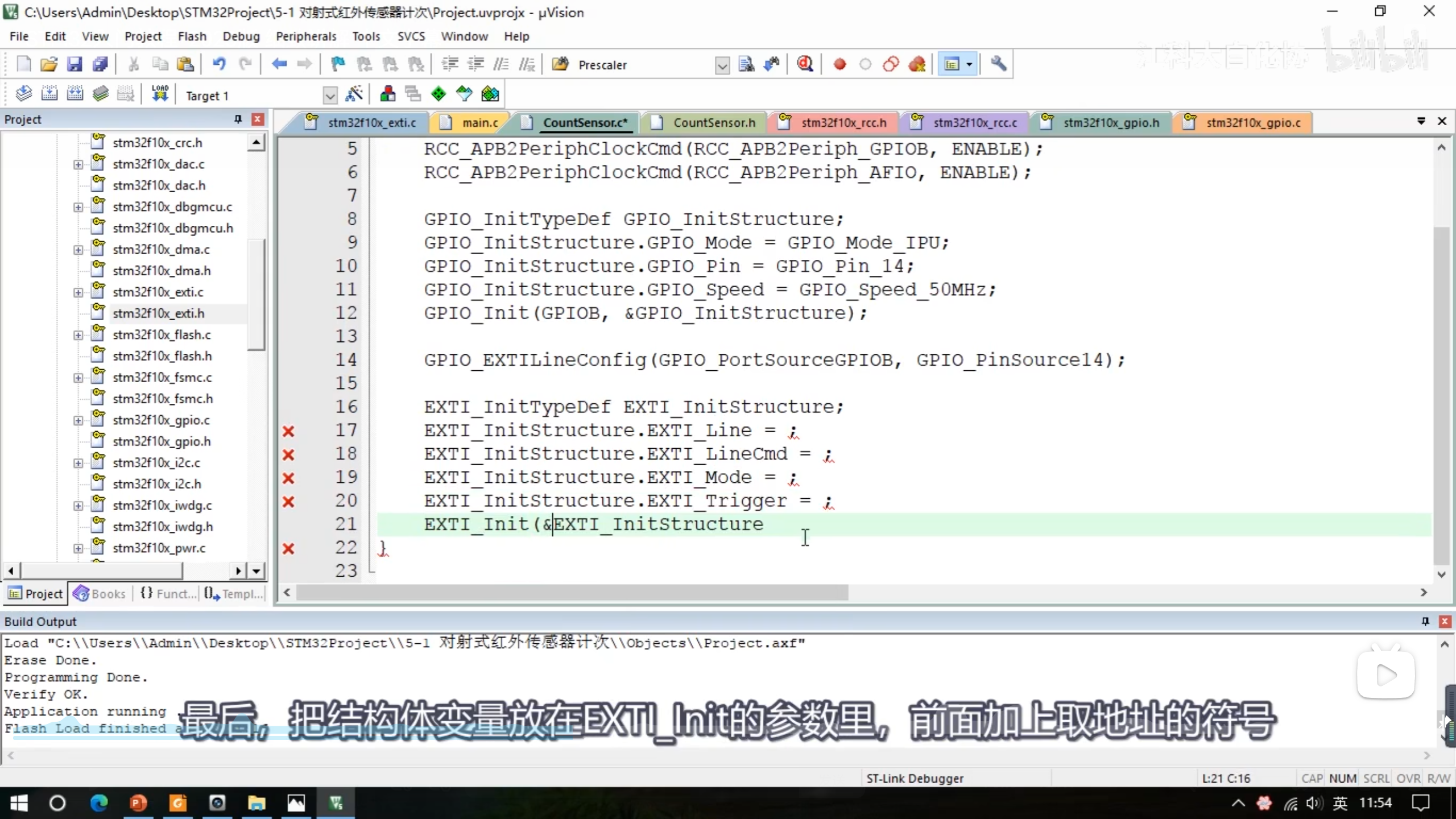This screenshot has width=1456, height=819.
Task: Click editor horizontal scrollbar thumb
Action: (x=572, y=593)
